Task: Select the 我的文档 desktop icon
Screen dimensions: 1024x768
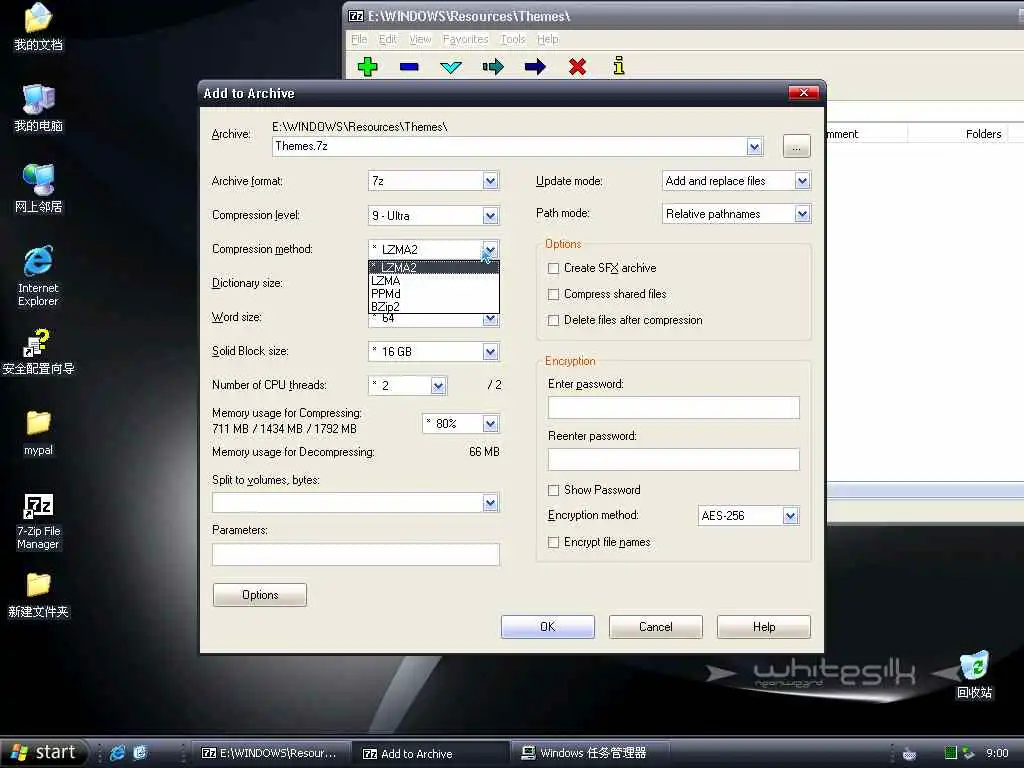Action: coord(38,27)
